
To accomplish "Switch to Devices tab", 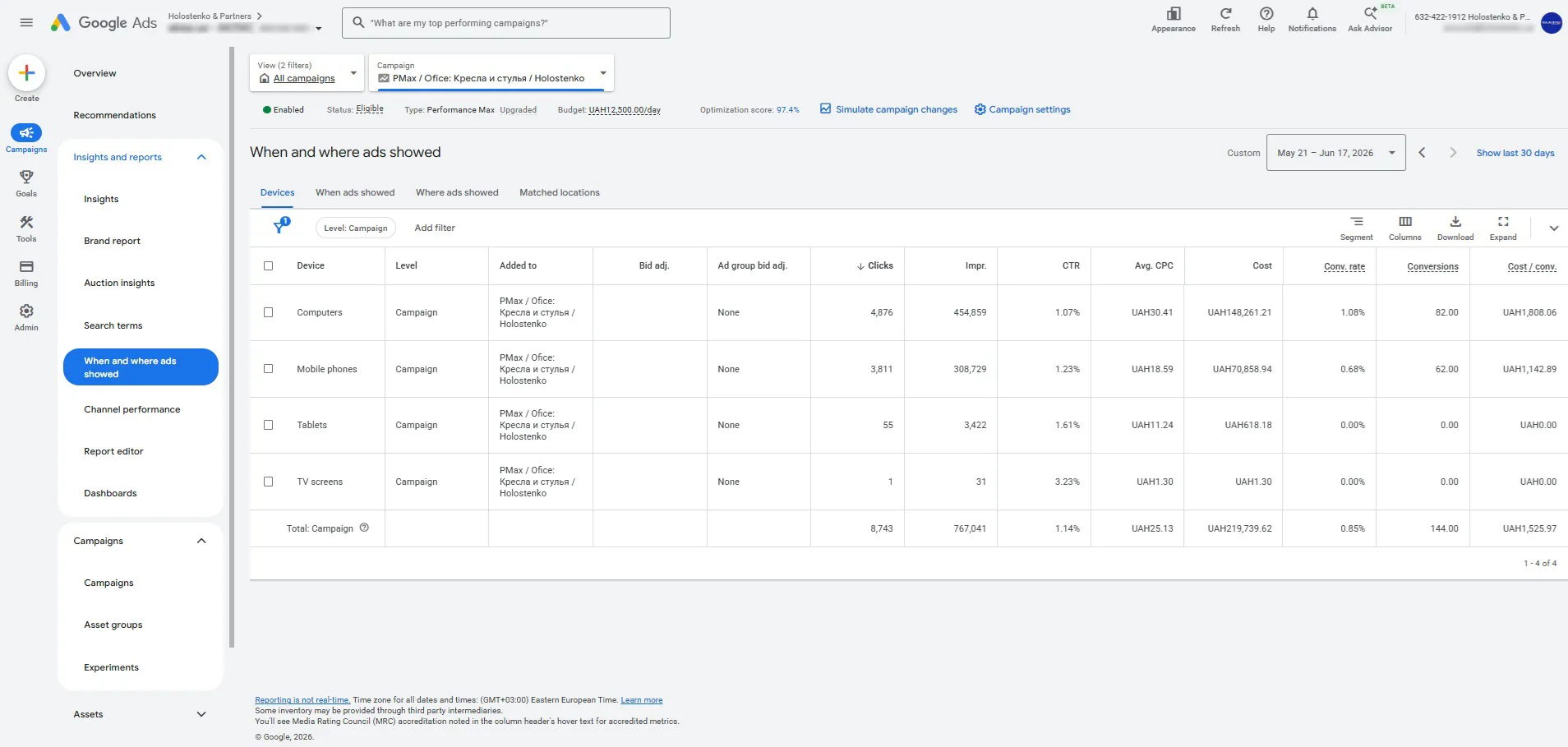I will point(278,192).
